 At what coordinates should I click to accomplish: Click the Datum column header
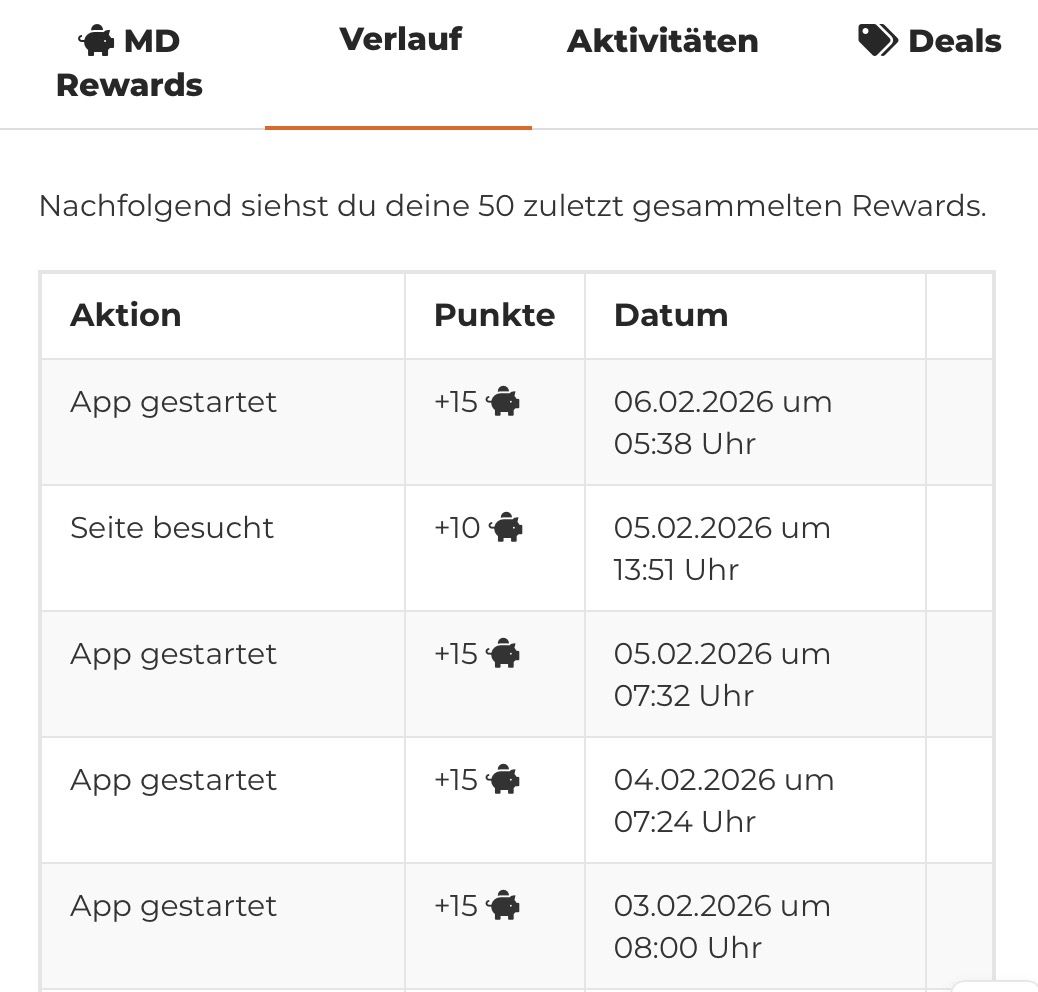point(671,315)
